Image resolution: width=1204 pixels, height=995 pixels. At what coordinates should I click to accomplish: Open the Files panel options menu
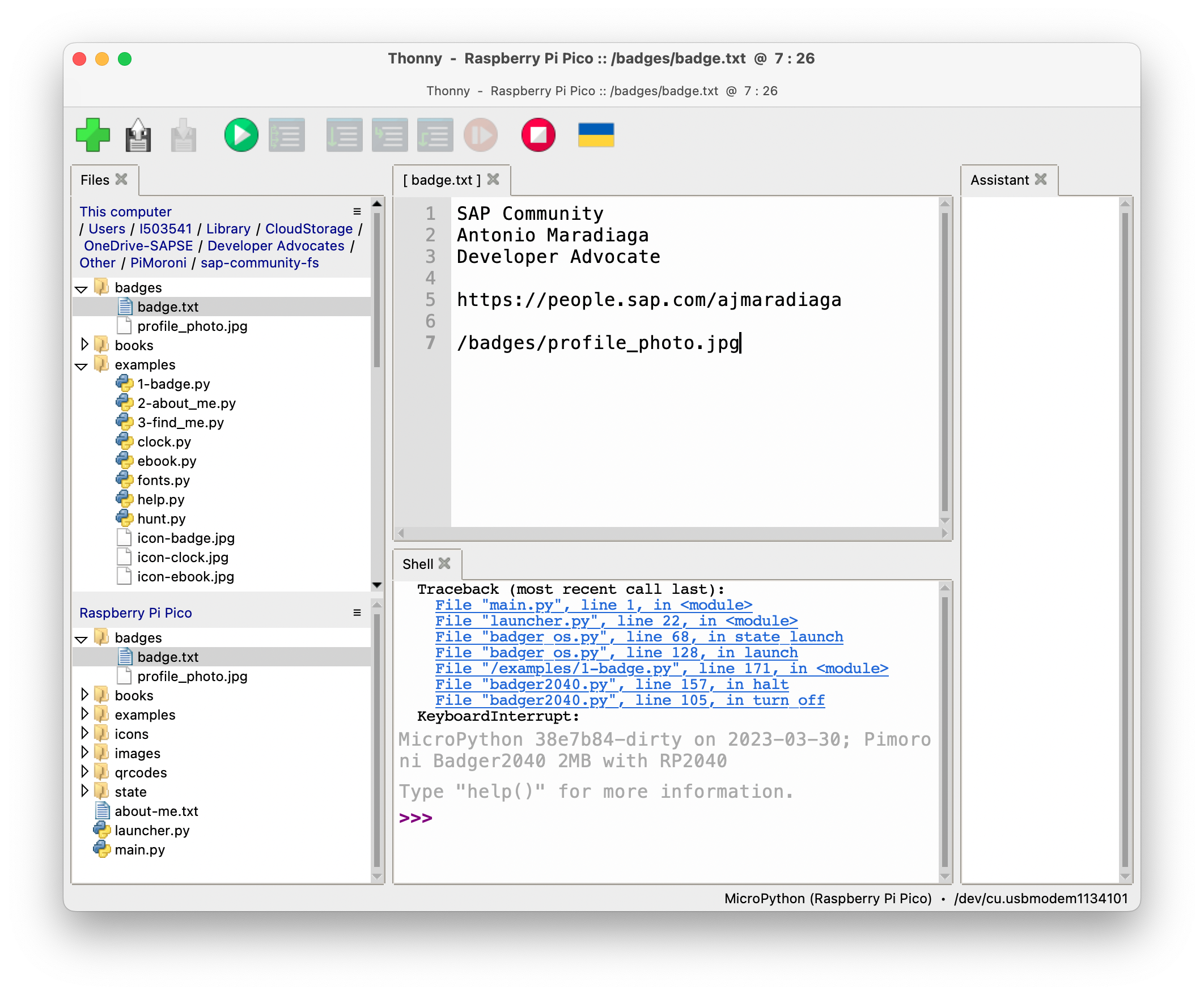[357, 211]
